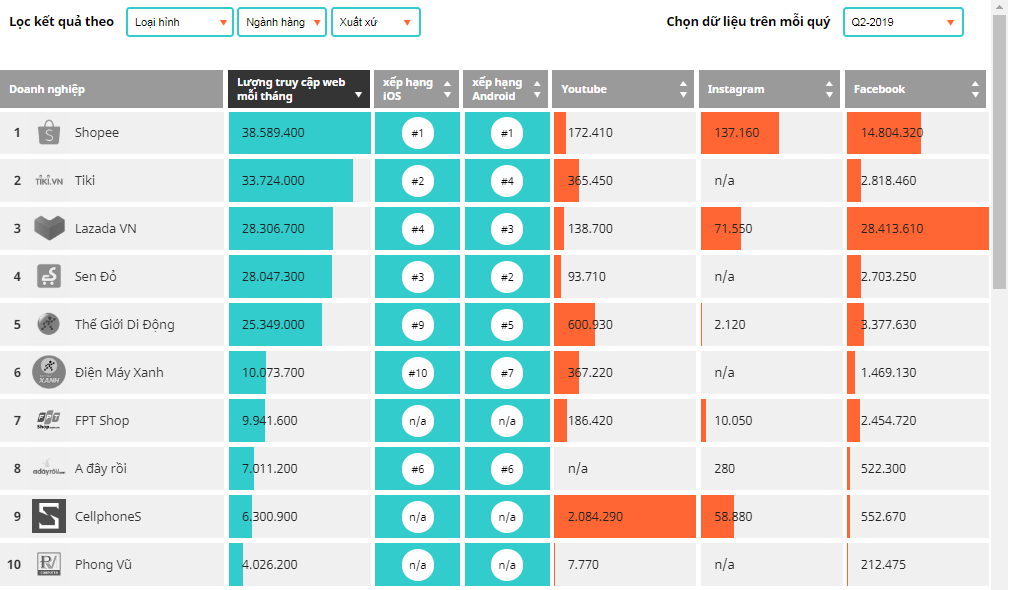The image size is (1016, 590).
Task: Click the Thế Giới Di Động logo
Action: click(49, 324)
